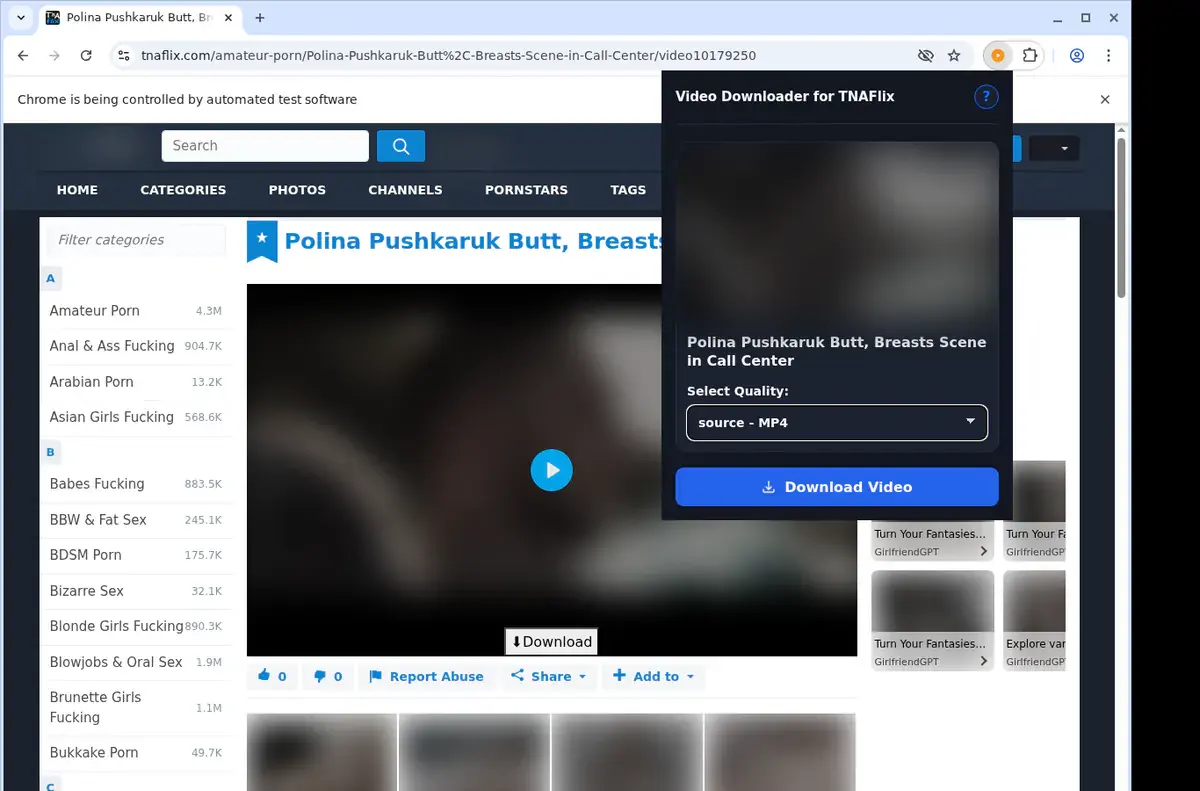Click the blue Download Video button

pos(837,487)
